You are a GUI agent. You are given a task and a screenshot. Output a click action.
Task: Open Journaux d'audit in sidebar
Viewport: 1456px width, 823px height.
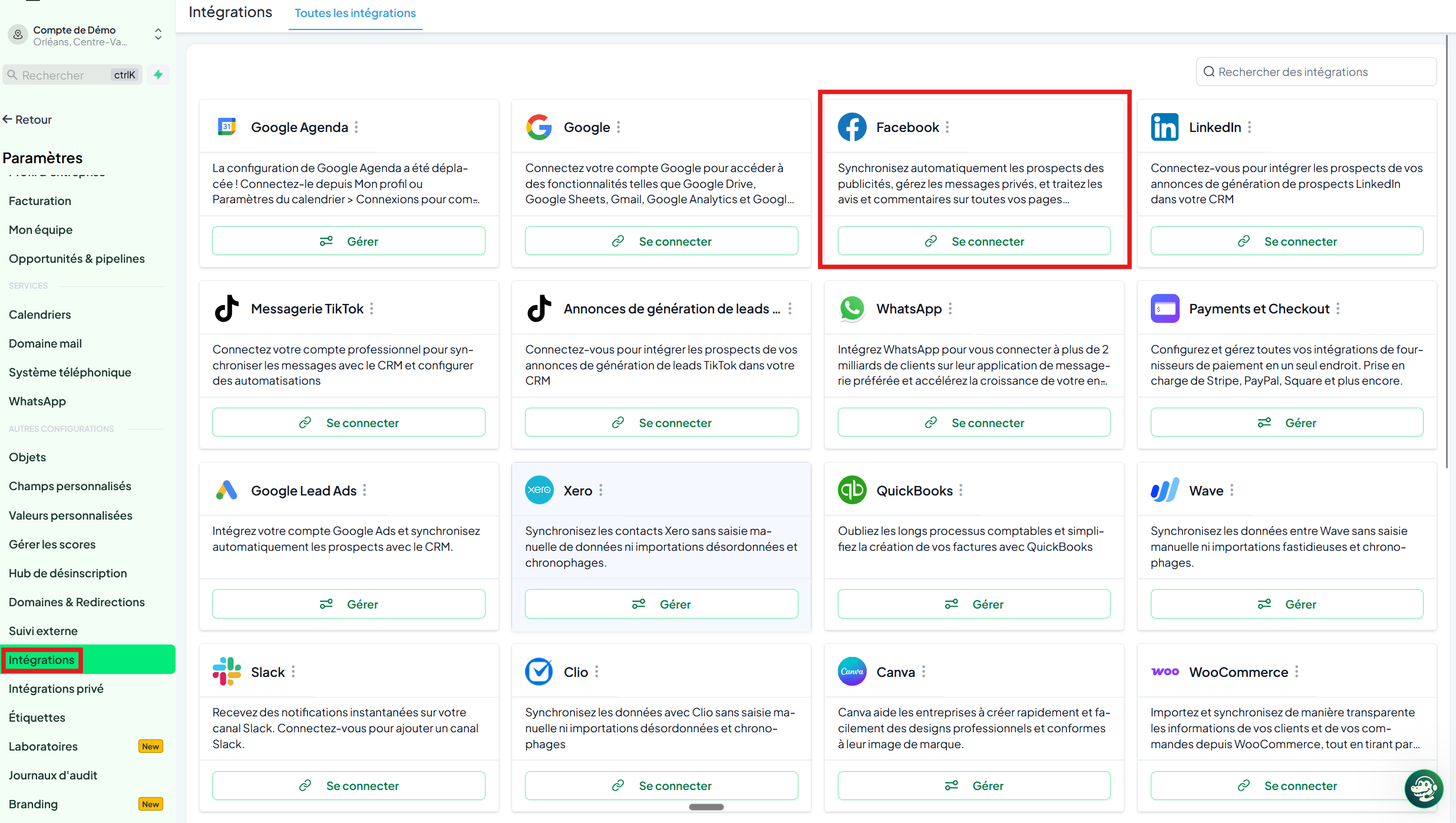[53, 775]
